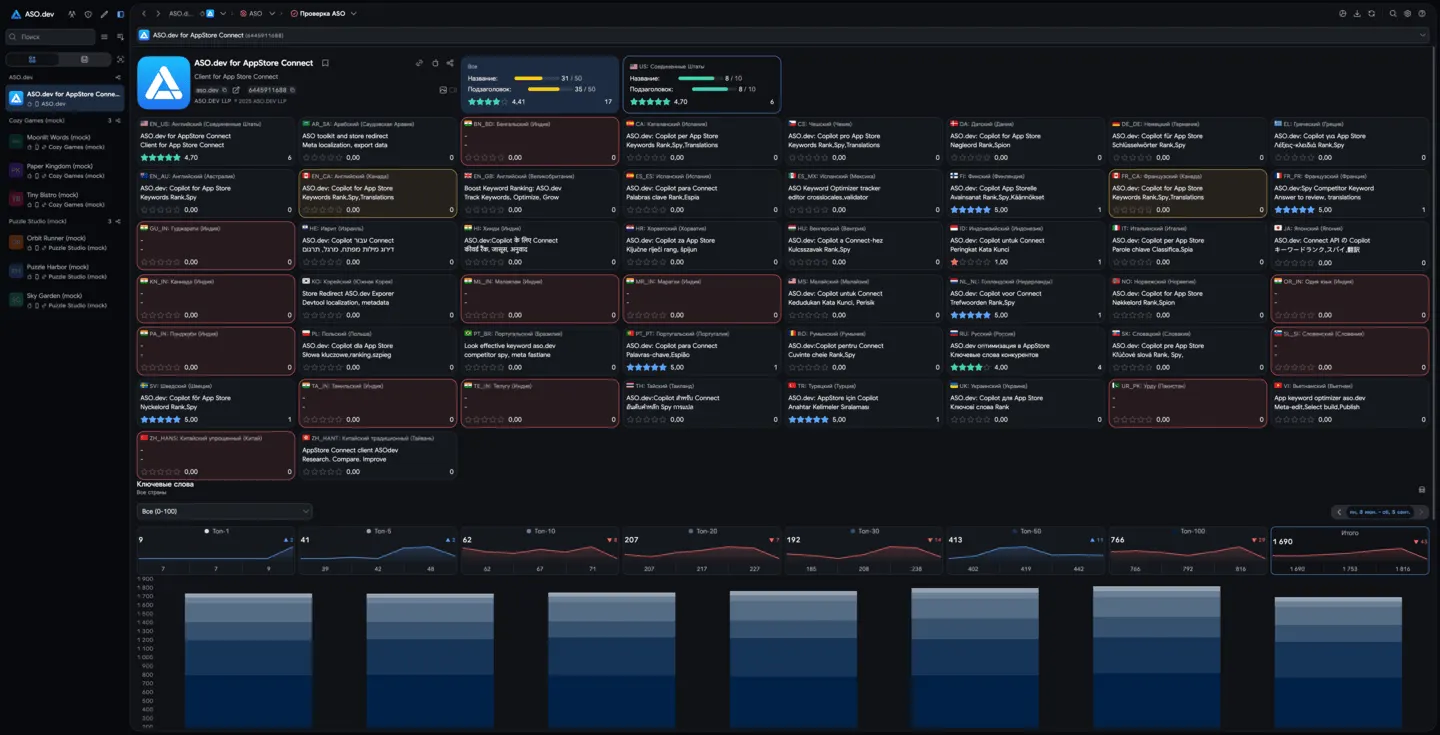The image size is (1440, 735).
Task: Toggle the Топ-1 chart legend
Action: [217, 531]
